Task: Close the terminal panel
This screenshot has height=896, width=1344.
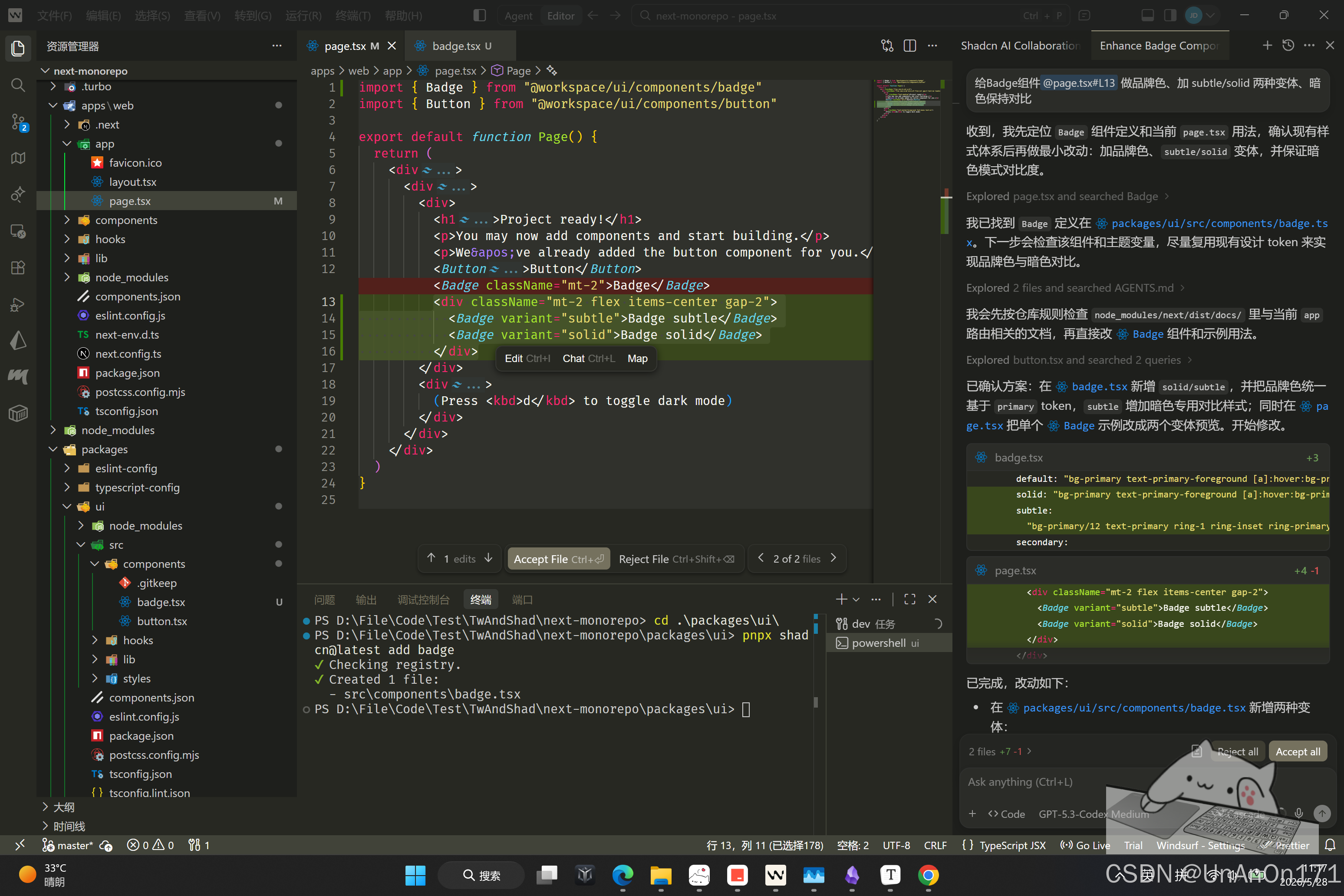Action: [932, 599]
